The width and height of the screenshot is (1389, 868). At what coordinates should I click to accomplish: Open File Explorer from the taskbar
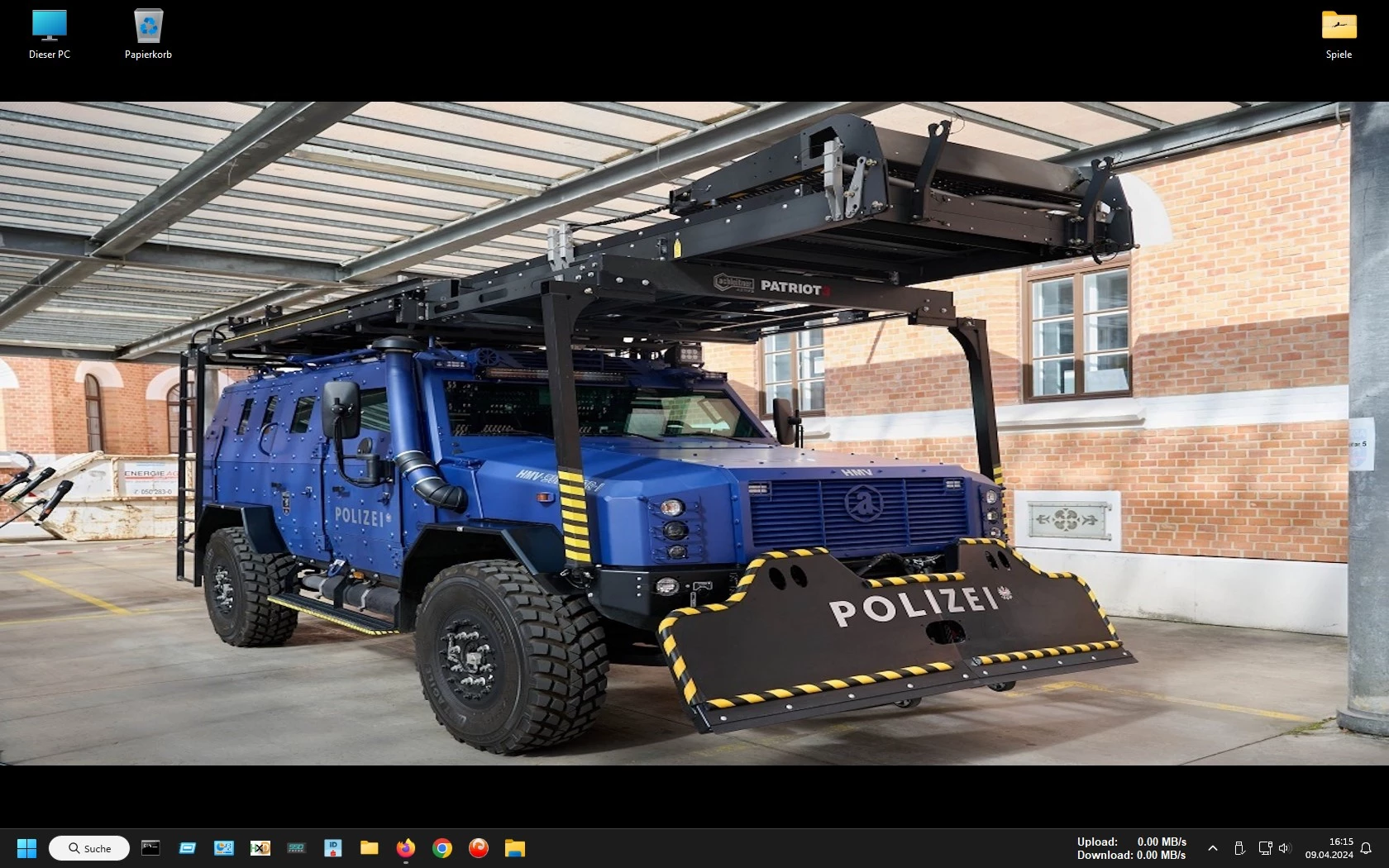[x=515, y=848]
